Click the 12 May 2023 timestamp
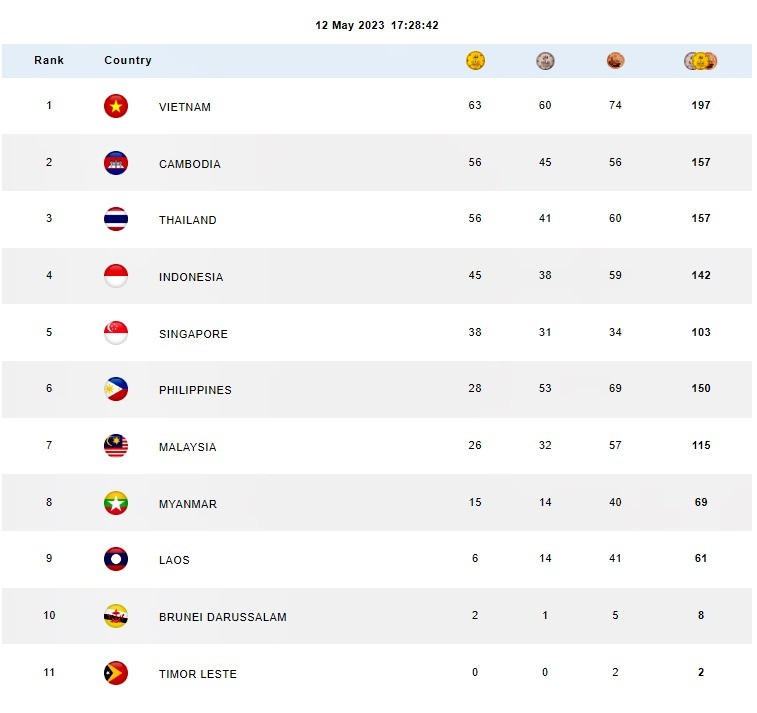Image resolution: width=757 pixels, height=713 pixels. (377, 25)
